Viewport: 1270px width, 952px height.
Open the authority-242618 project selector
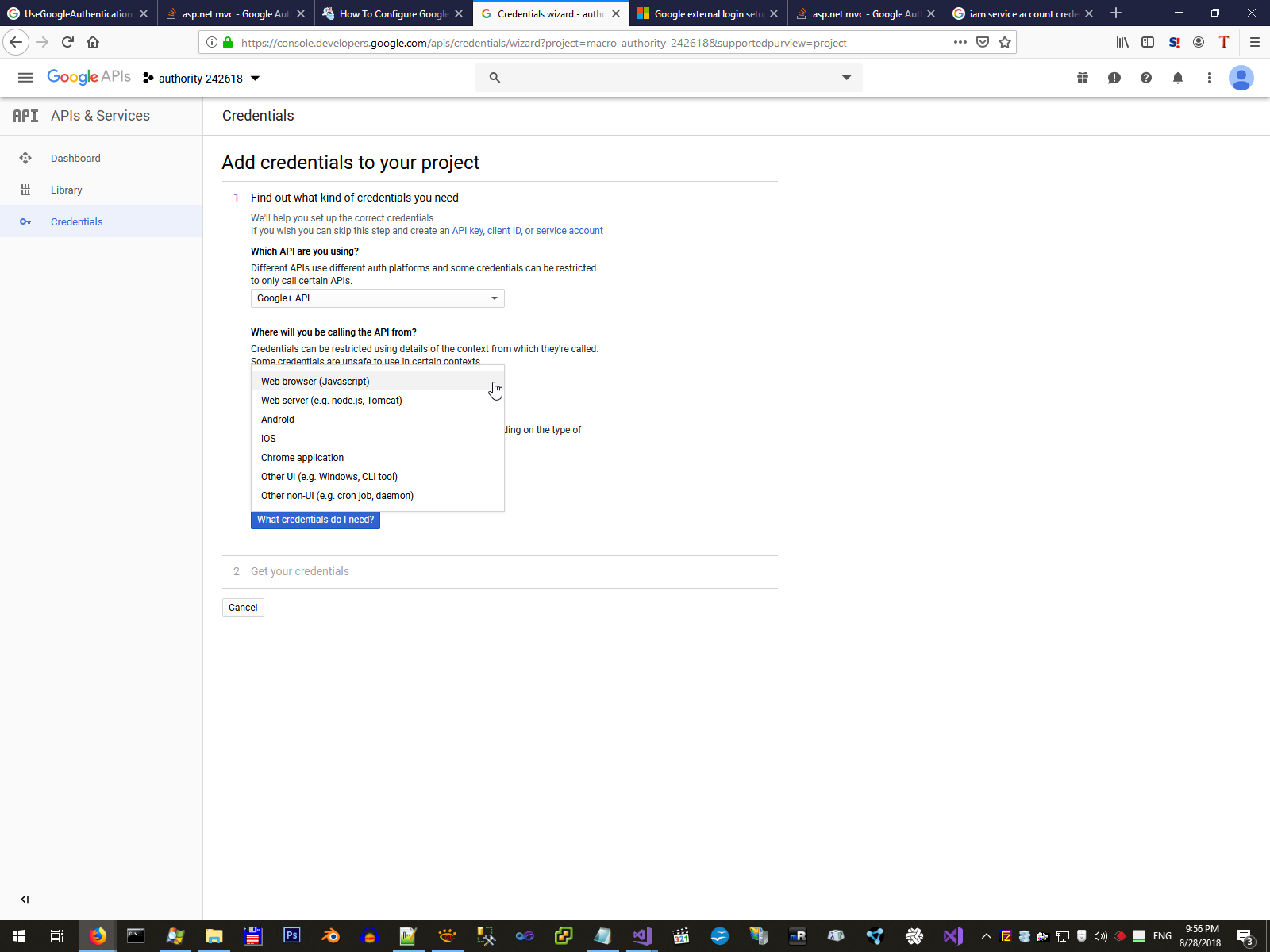click(202, 78)
